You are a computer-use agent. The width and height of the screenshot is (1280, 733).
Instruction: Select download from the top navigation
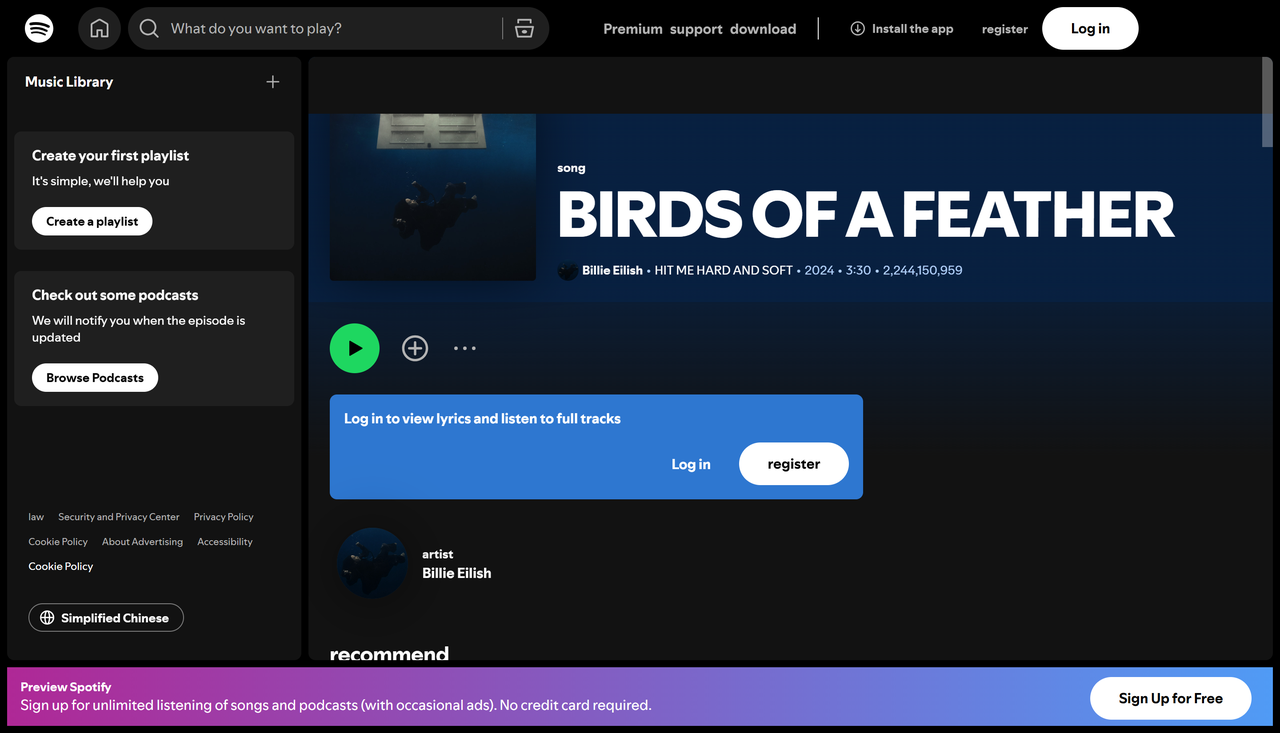763,29
